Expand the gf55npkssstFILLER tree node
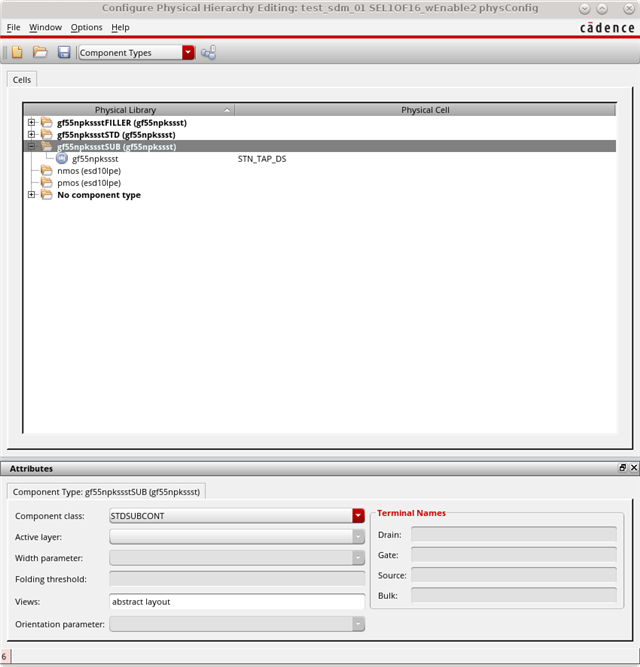640x667 pixels. [32, 123]
